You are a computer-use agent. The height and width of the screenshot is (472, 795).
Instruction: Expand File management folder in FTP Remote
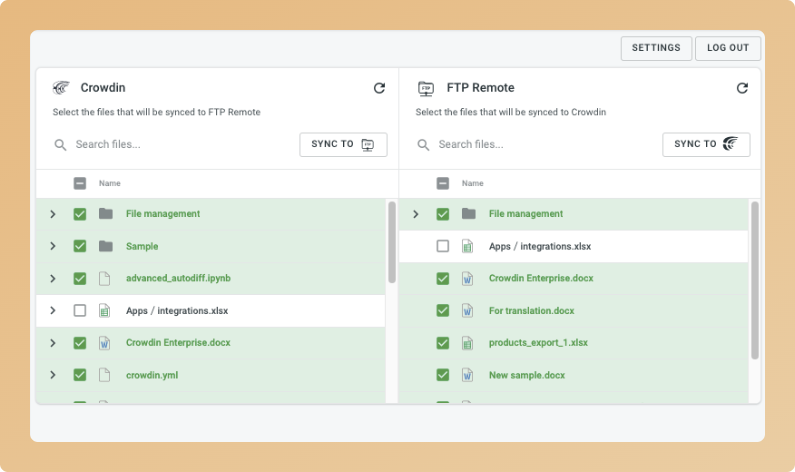[x=416, y=214]
